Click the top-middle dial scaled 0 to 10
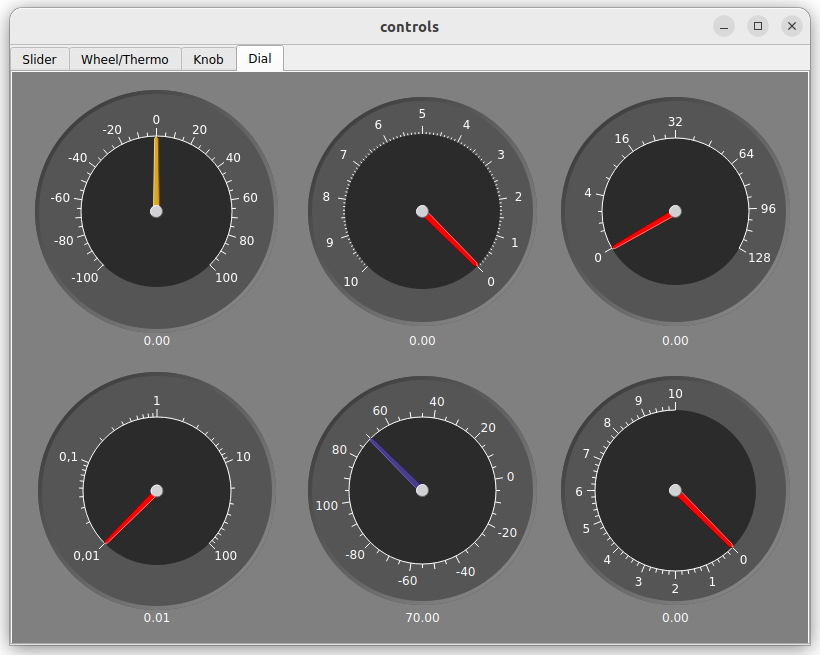The width and height of the screenshot is (820, 655). [x=422, y=211]
